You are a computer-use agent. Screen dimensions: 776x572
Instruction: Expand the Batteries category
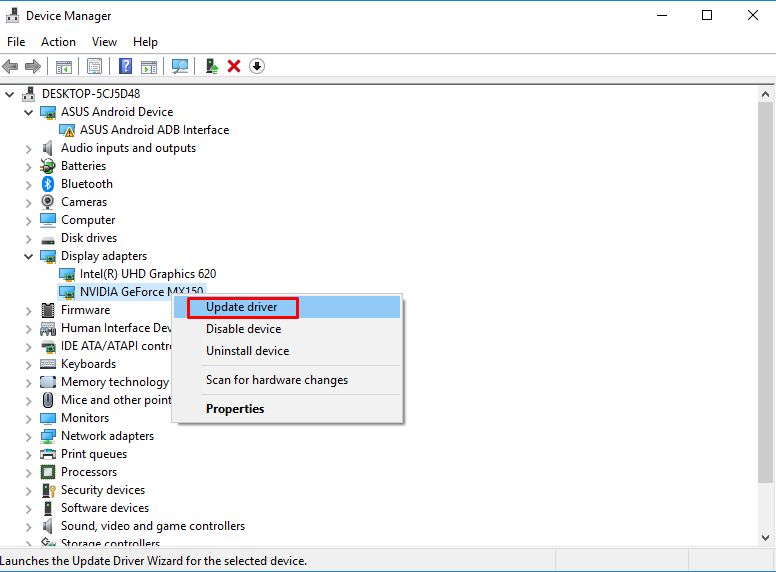pyautogui.click(x=29, y=166)
